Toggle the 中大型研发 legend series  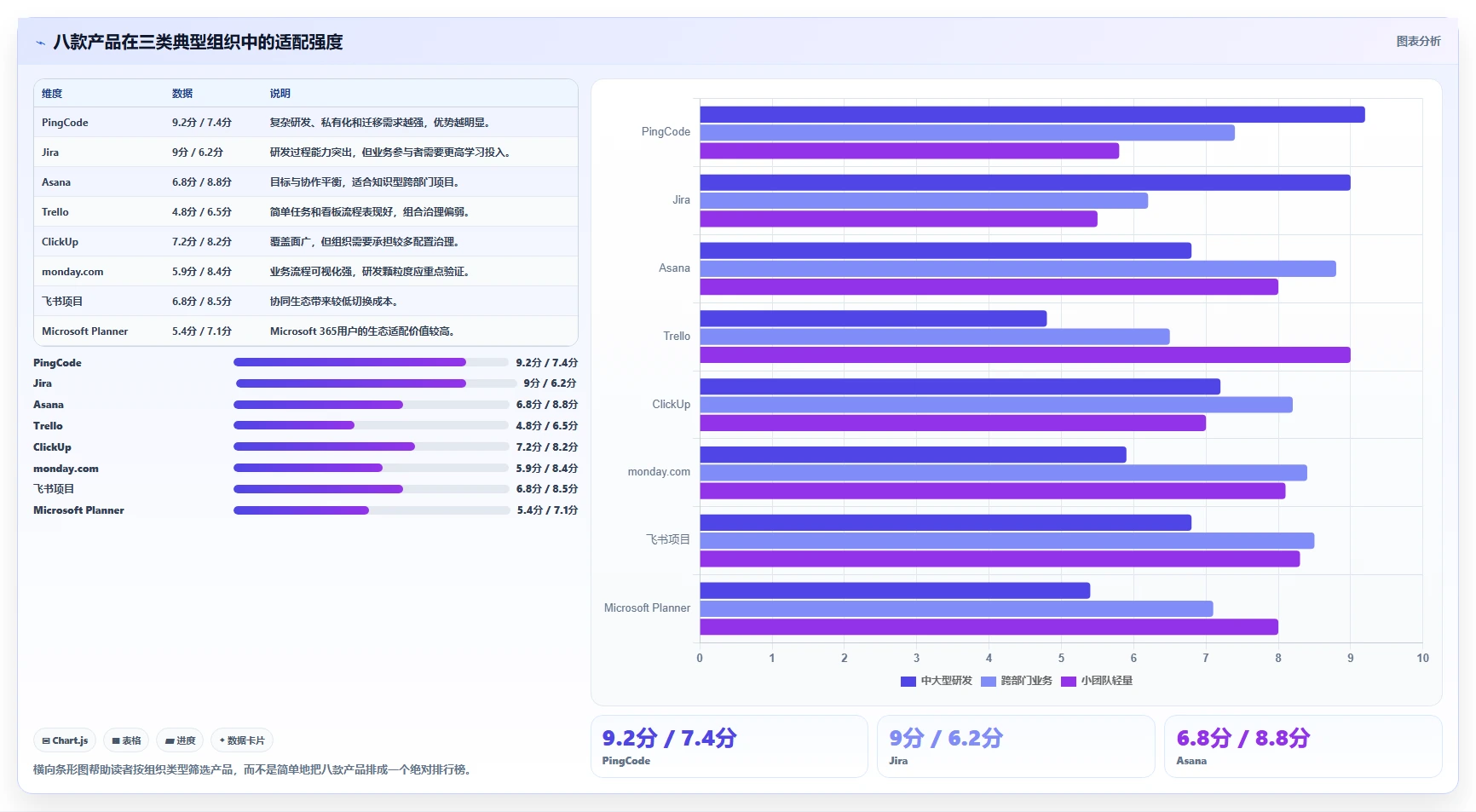pos(937,681)
